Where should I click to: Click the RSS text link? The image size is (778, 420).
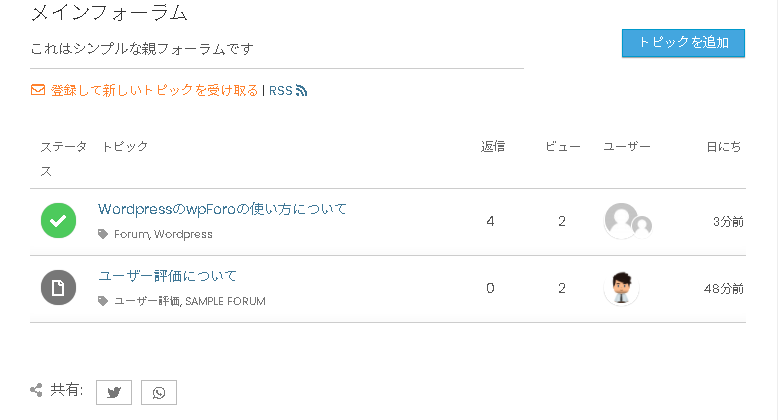(x=280, y=91)
